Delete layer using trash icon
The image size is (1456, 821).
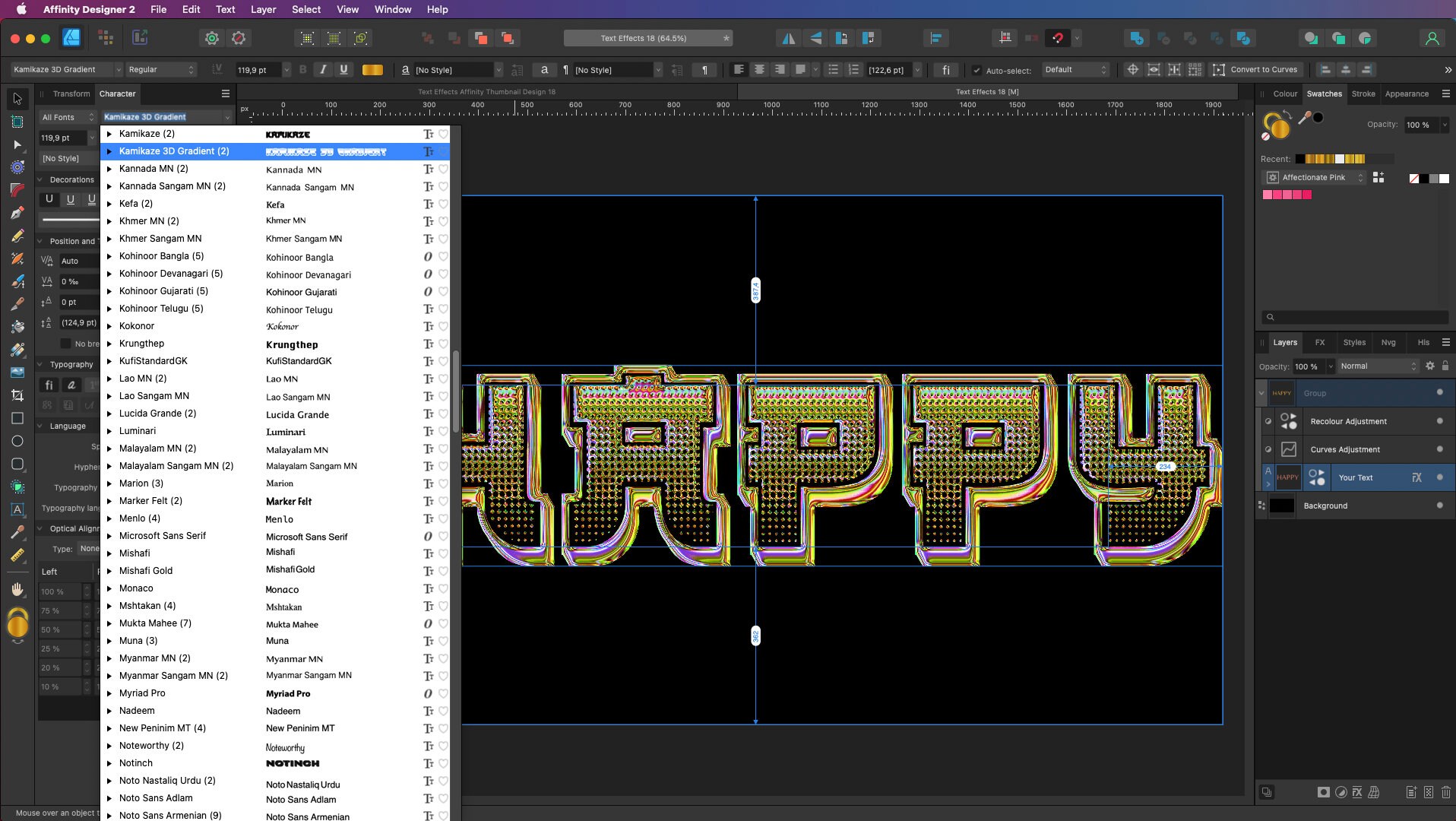[1446, 792]
